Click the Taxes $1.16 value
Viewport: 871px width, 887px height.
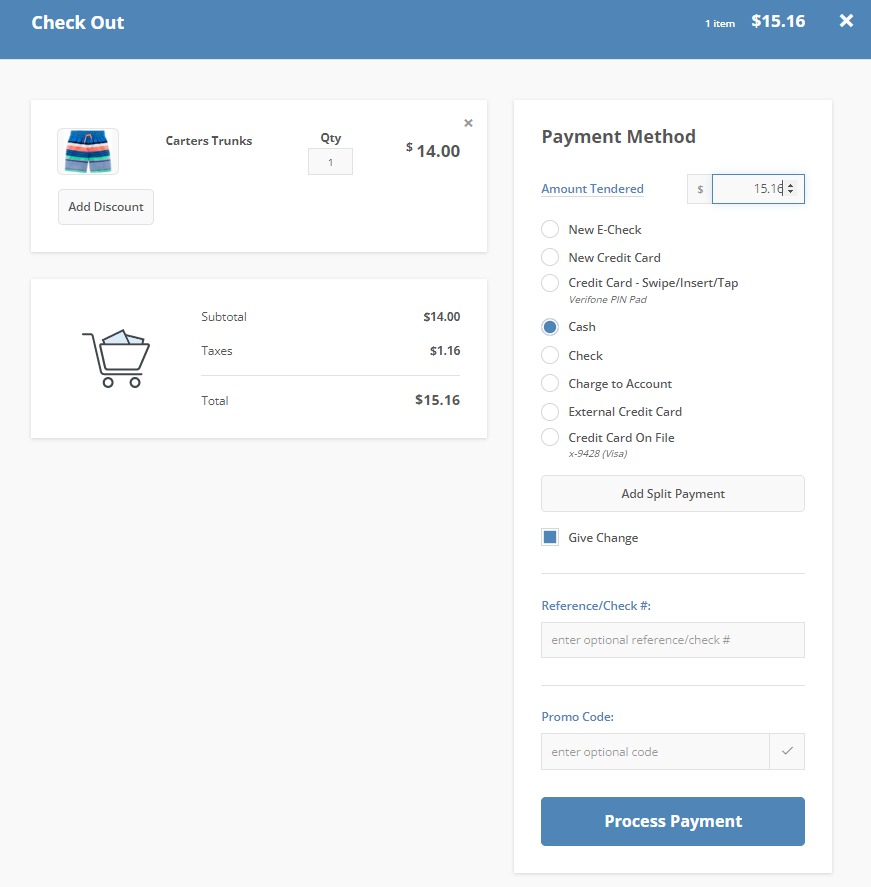pos(445,351)
